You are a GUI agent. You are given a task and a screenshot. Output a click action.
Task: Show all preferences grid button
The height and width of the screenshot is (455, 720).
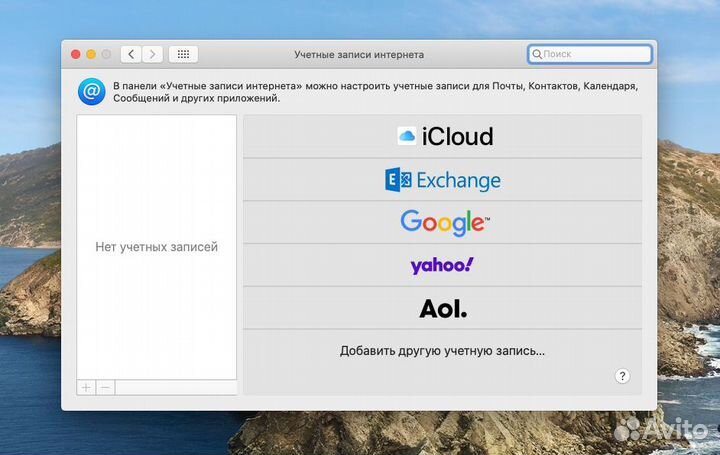(x=183, y=54)
